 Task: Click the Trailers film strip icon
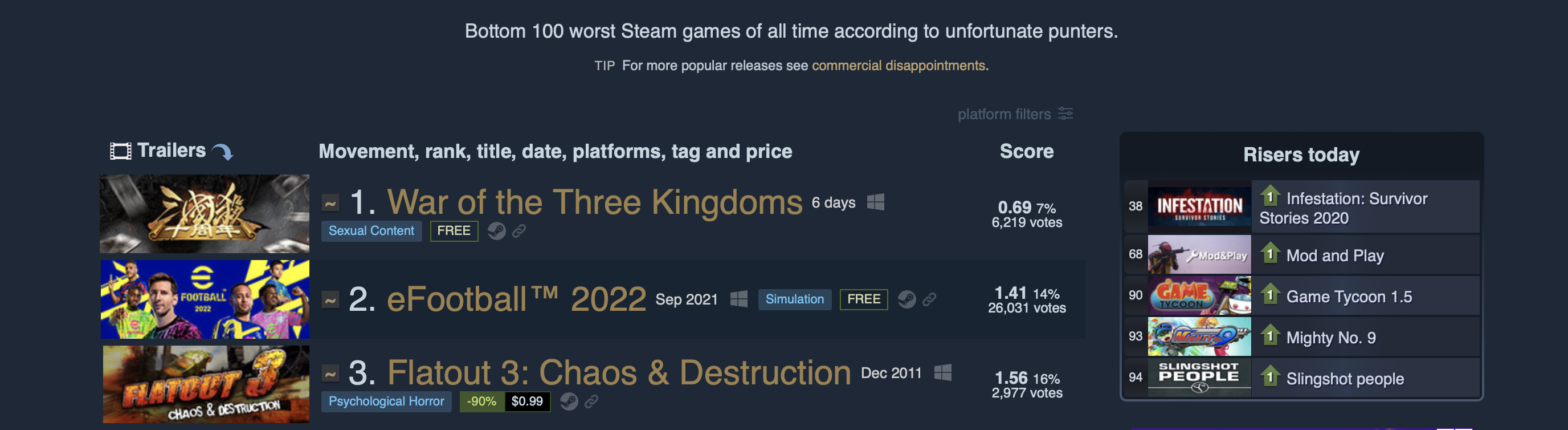coord(121,151)
